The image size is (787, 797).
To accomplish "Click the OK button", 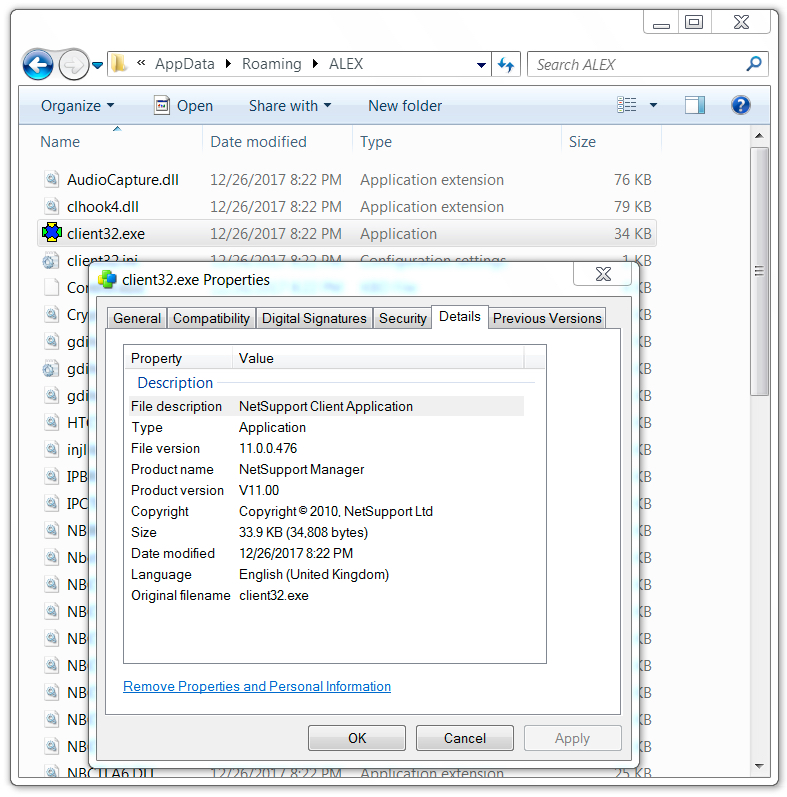I will [356, 738].
